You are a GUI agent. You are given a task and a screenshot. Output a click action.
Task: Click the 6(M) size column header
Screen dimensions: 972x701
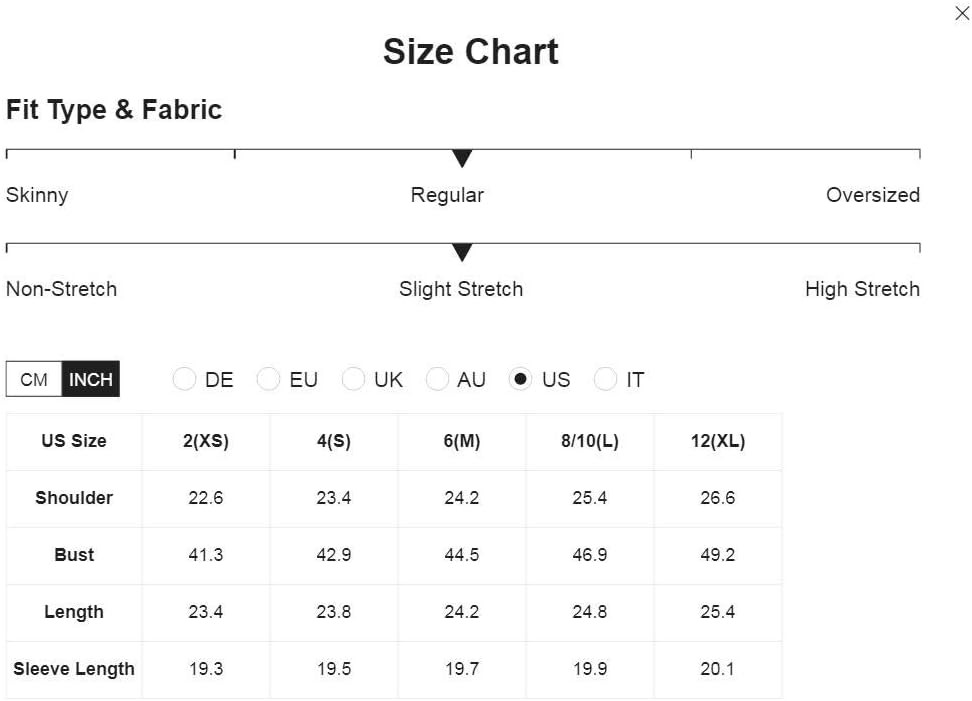[462, 441]
